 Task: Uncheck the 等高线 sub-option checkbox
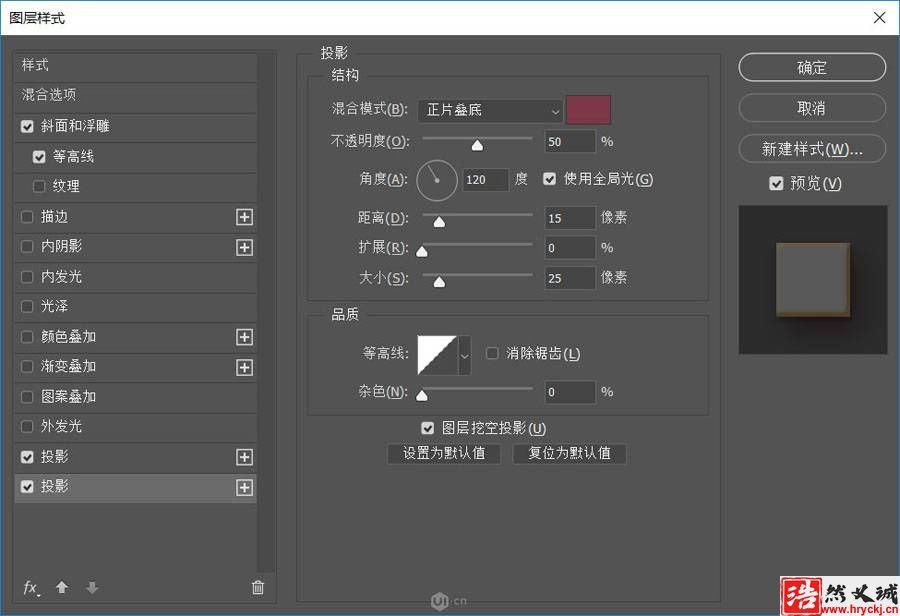coord(39,157)
